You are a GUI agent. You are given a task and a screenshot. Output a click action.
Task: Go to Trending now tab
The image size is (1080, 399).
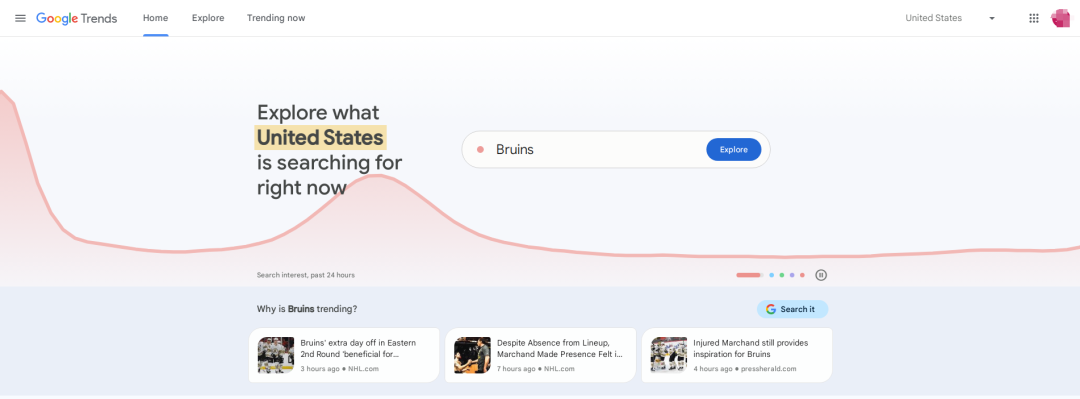[x=276, y=18]
